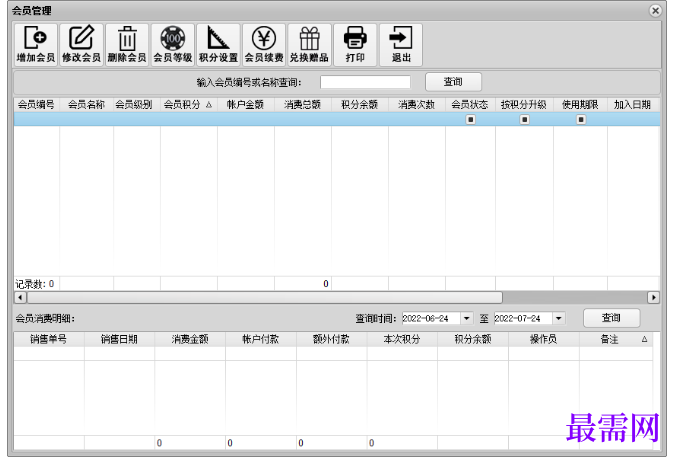Click the 本次积分 column header
This screenshot has height=459, width=678.
click(x=402, y=339)
